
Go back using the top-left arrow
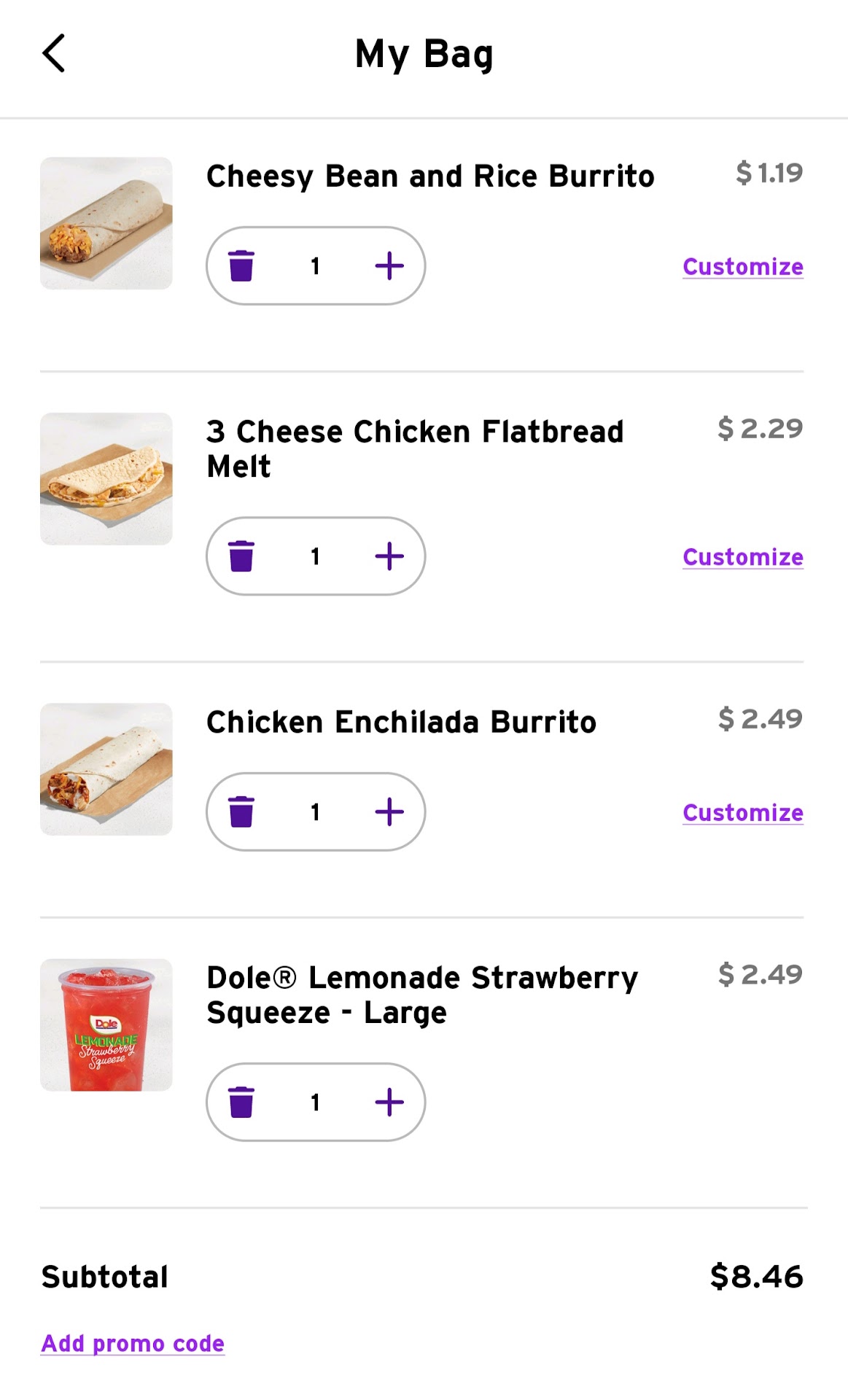click(54, 53)
